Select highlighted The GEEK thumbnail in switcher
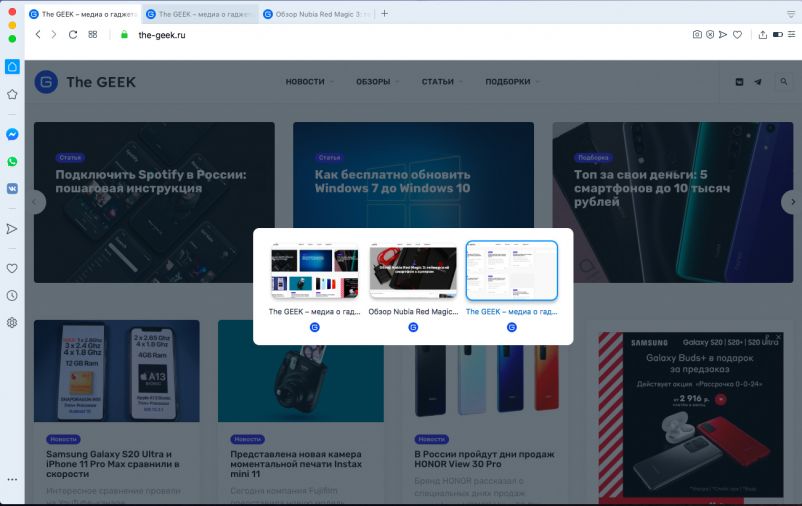 pos(511,270)
